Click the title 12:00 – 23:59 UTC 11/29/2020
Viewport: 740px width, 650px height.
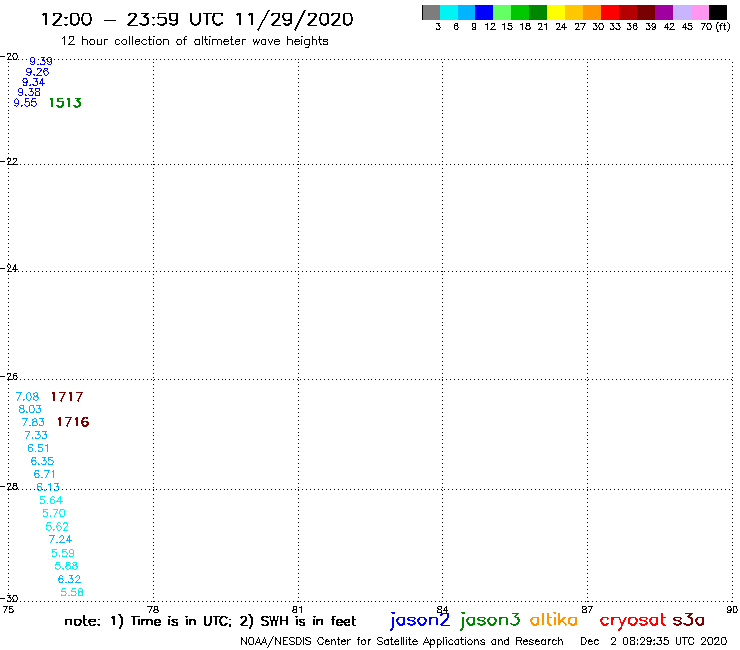(197, 20)
